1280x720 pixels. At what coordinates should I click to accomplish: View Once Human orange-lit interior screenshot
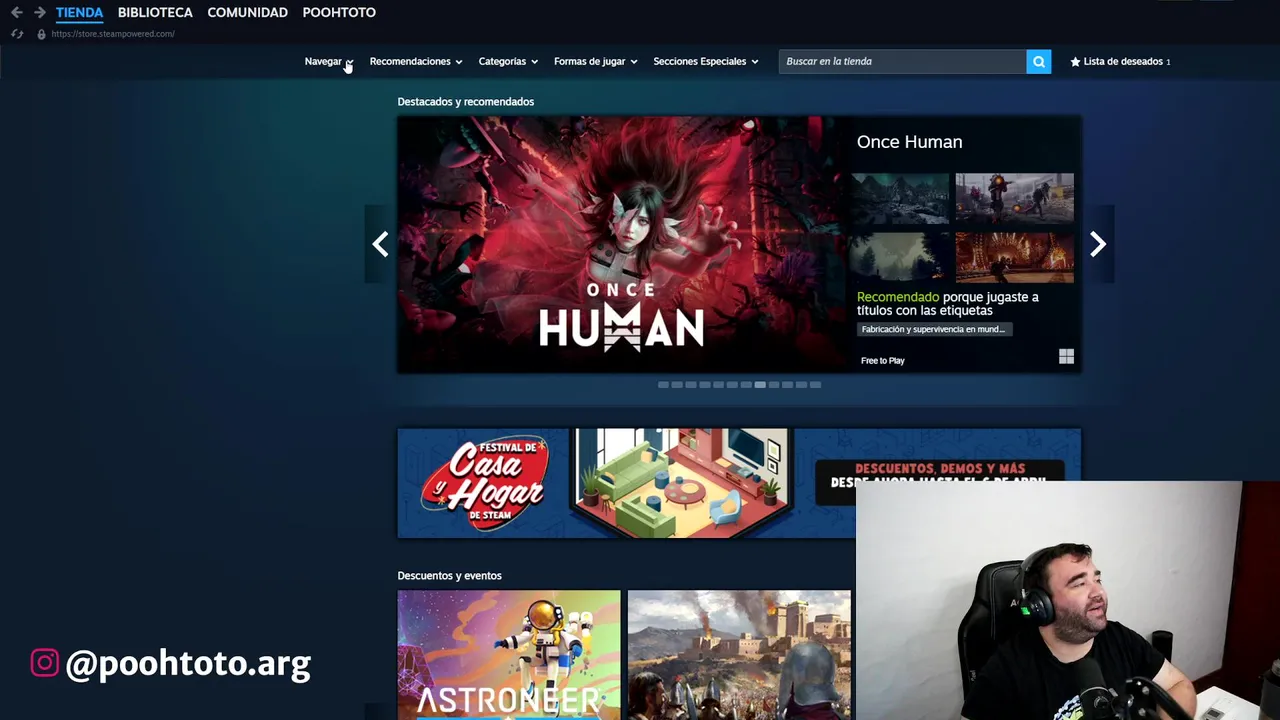click(x=1014, y=257)
